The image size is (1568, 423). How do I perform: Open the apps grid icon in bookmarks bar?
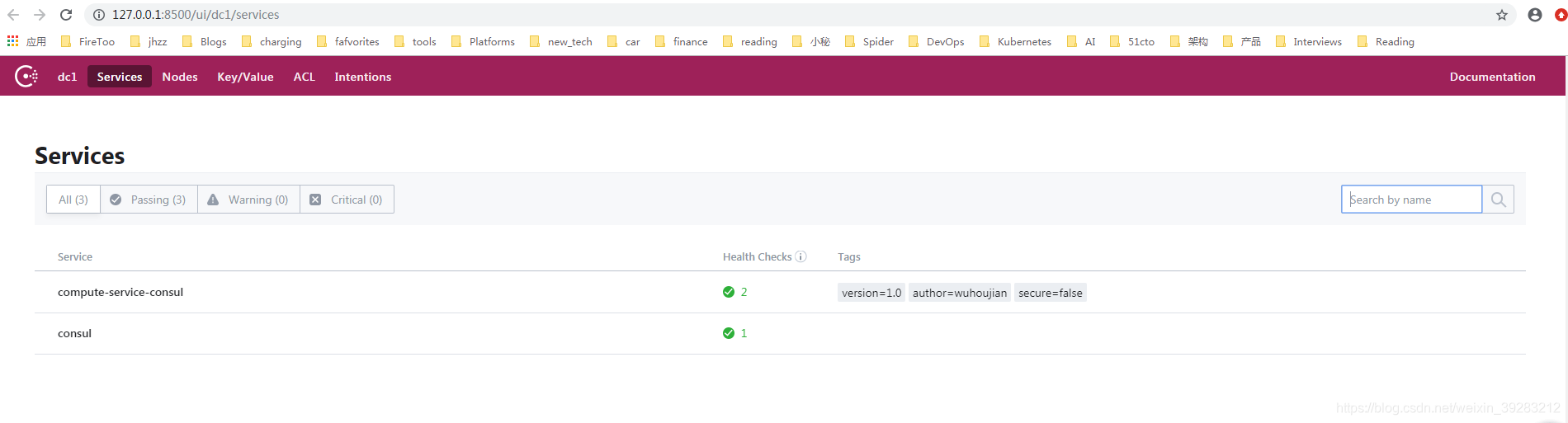click(12, 40)
